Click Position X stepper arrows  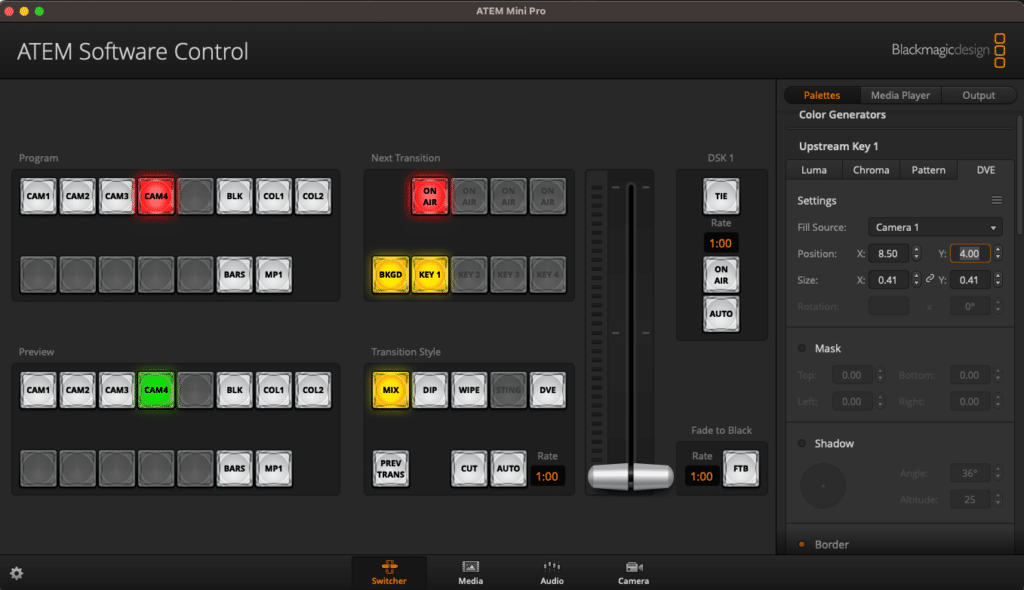click(x=916, y=253)
